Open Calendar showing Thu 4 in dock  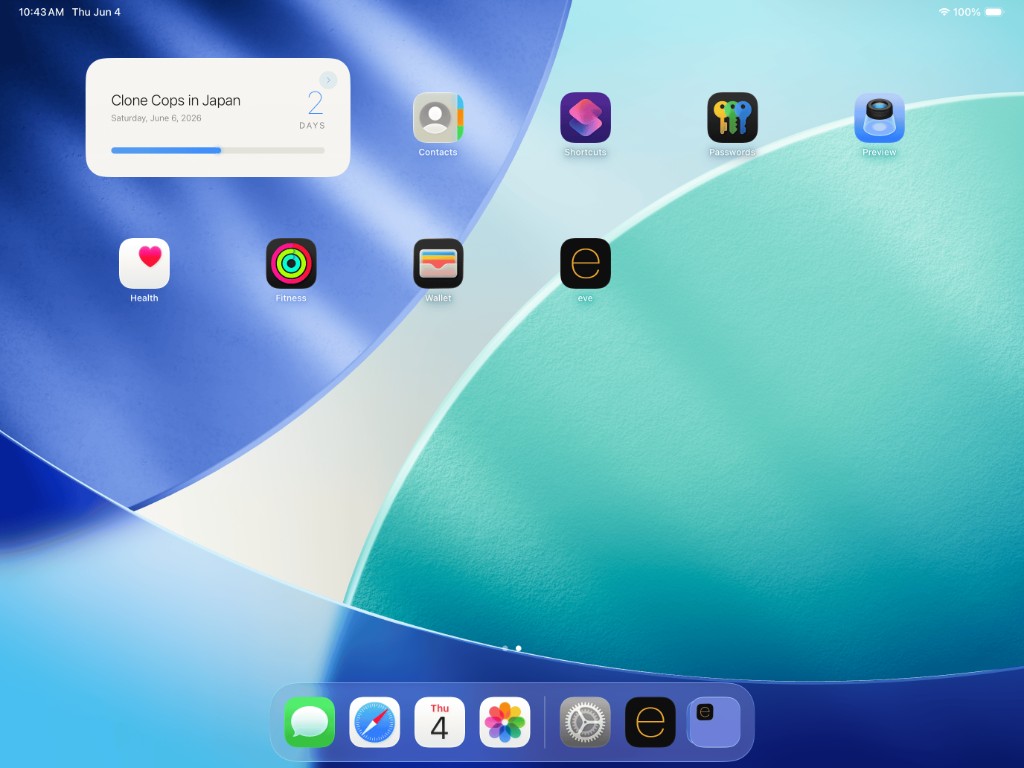(440, 722)
